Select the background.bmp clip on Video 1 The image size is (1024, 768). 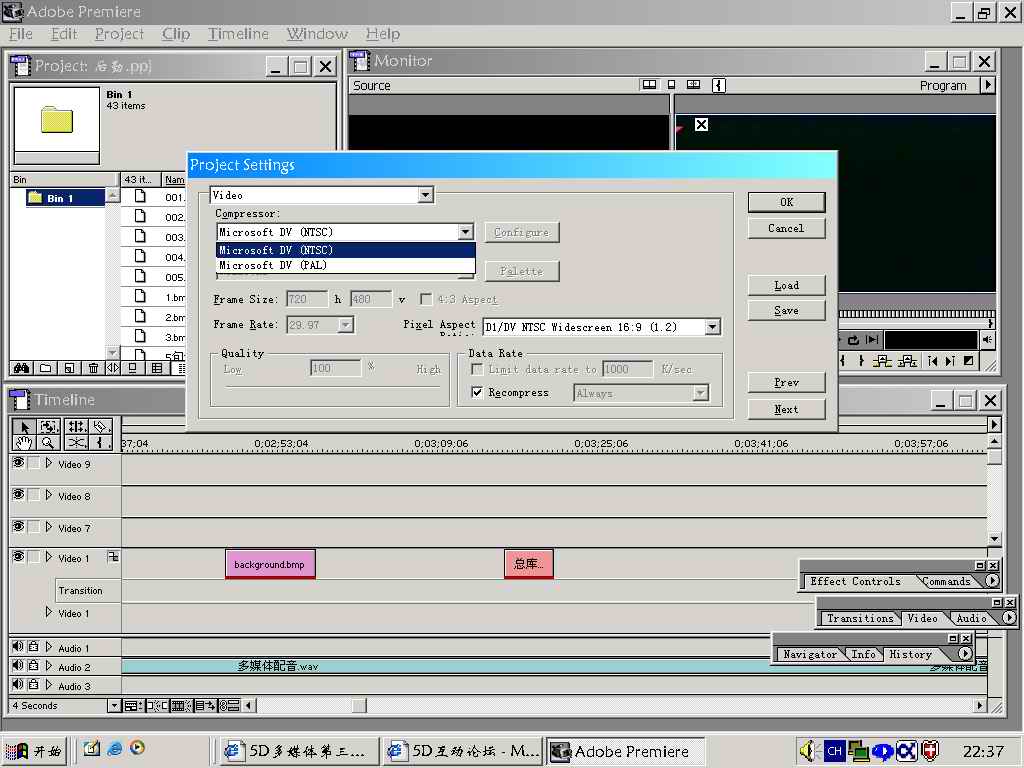click(270, 564)
